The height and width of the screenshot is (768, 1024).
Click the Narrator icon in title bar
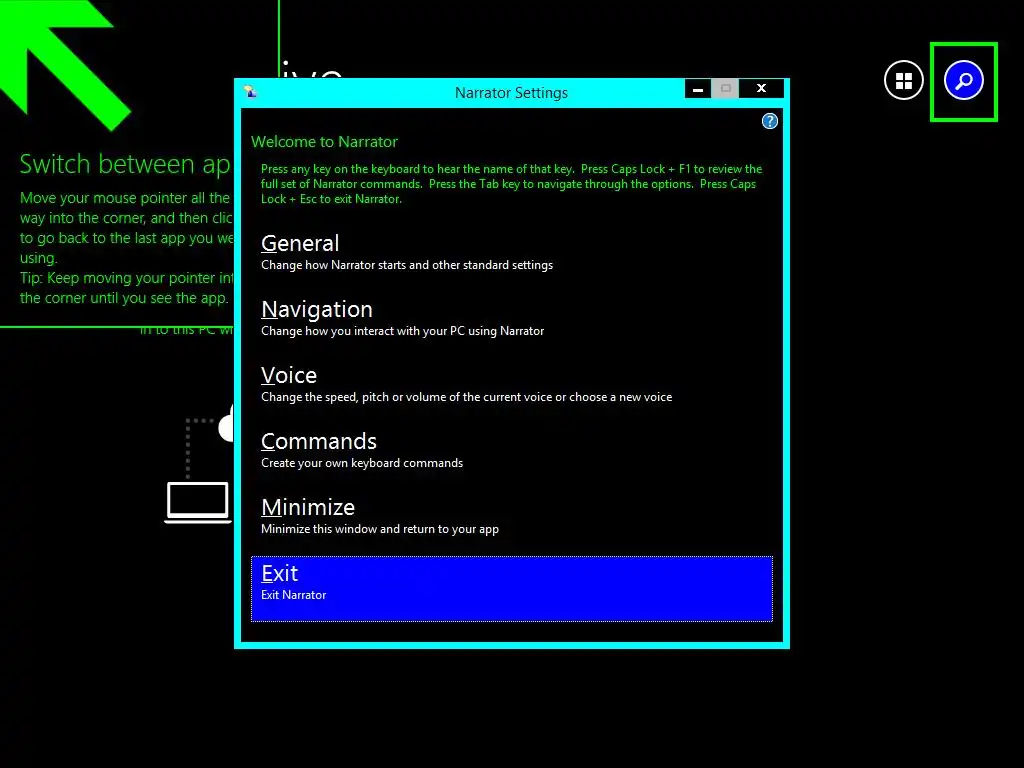[251, 91]
